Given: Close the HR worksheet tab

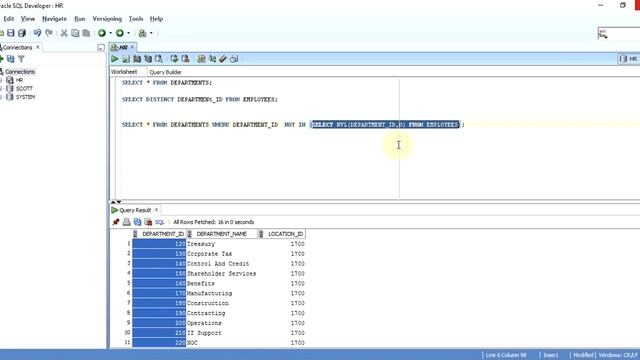Looking at the screenshot, I should coord(132,47).
